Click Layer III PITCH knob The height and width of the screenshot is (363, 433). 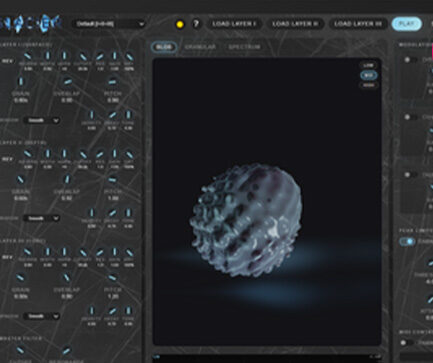(x=113, y=278)
